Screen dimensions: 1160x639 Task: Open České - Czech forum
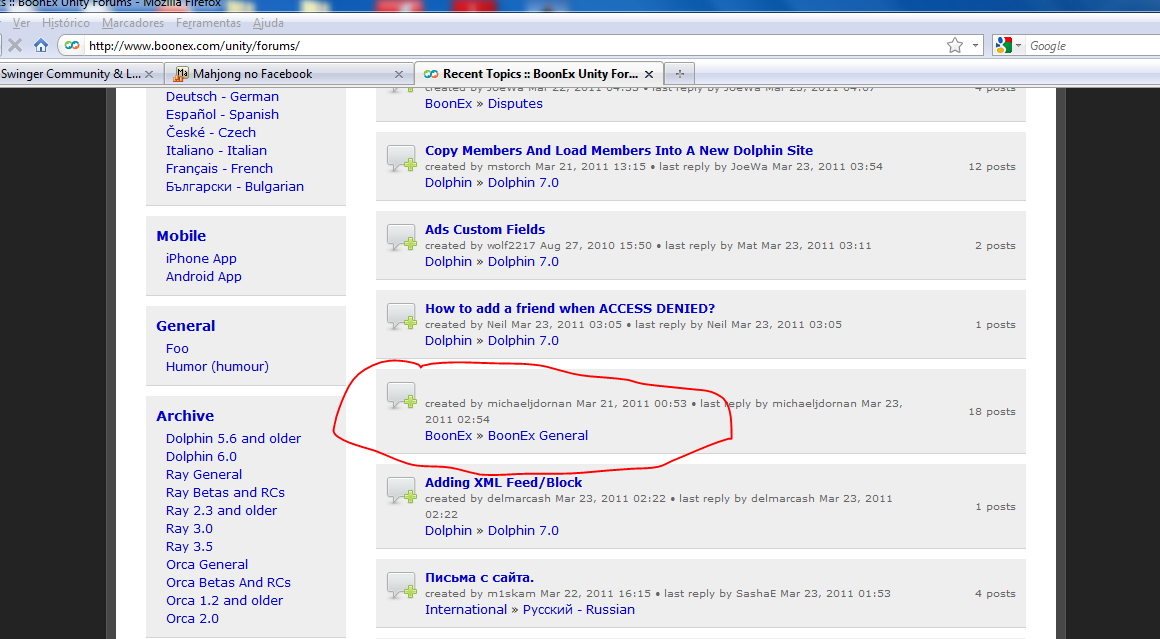pos(211,132)
